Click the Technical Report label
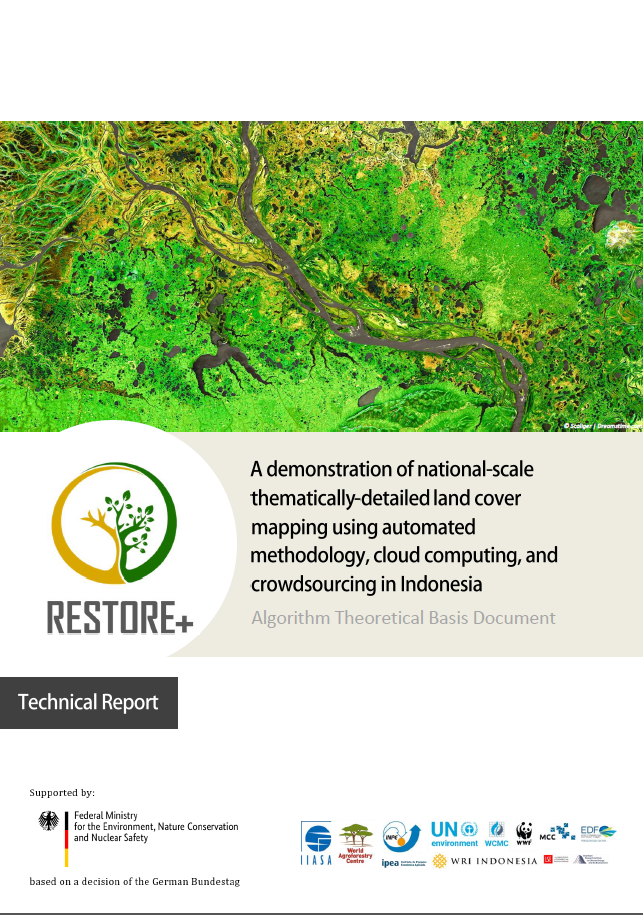This screenshot has height=915, width=643. [x=88, y=702]
